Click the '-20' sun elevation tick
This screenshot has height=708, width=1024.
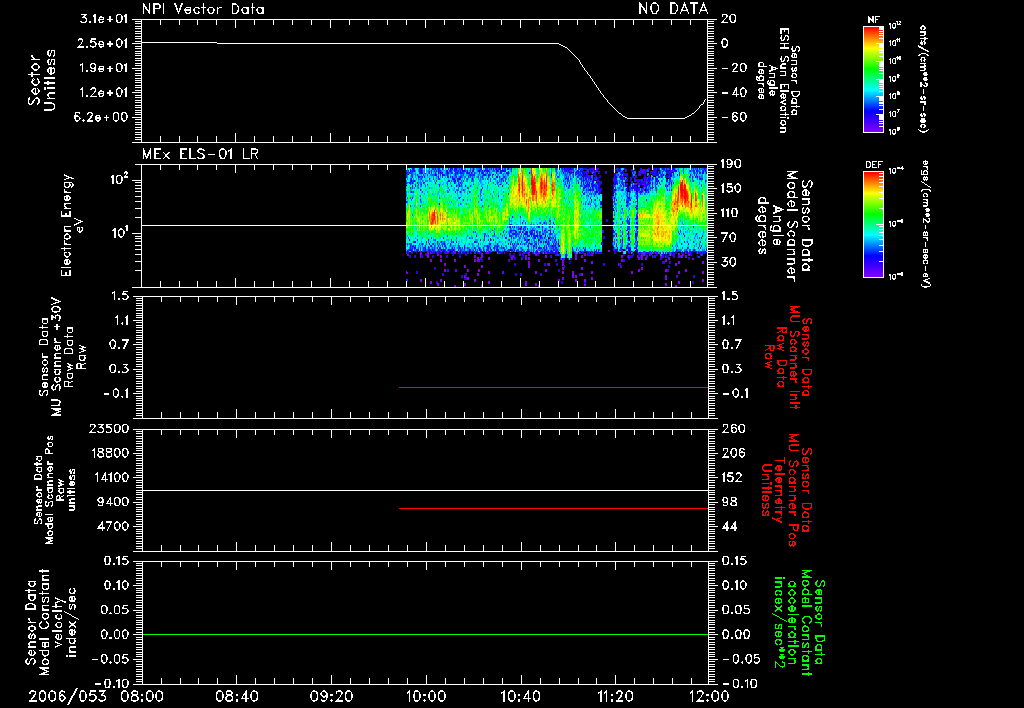[733, 68]
